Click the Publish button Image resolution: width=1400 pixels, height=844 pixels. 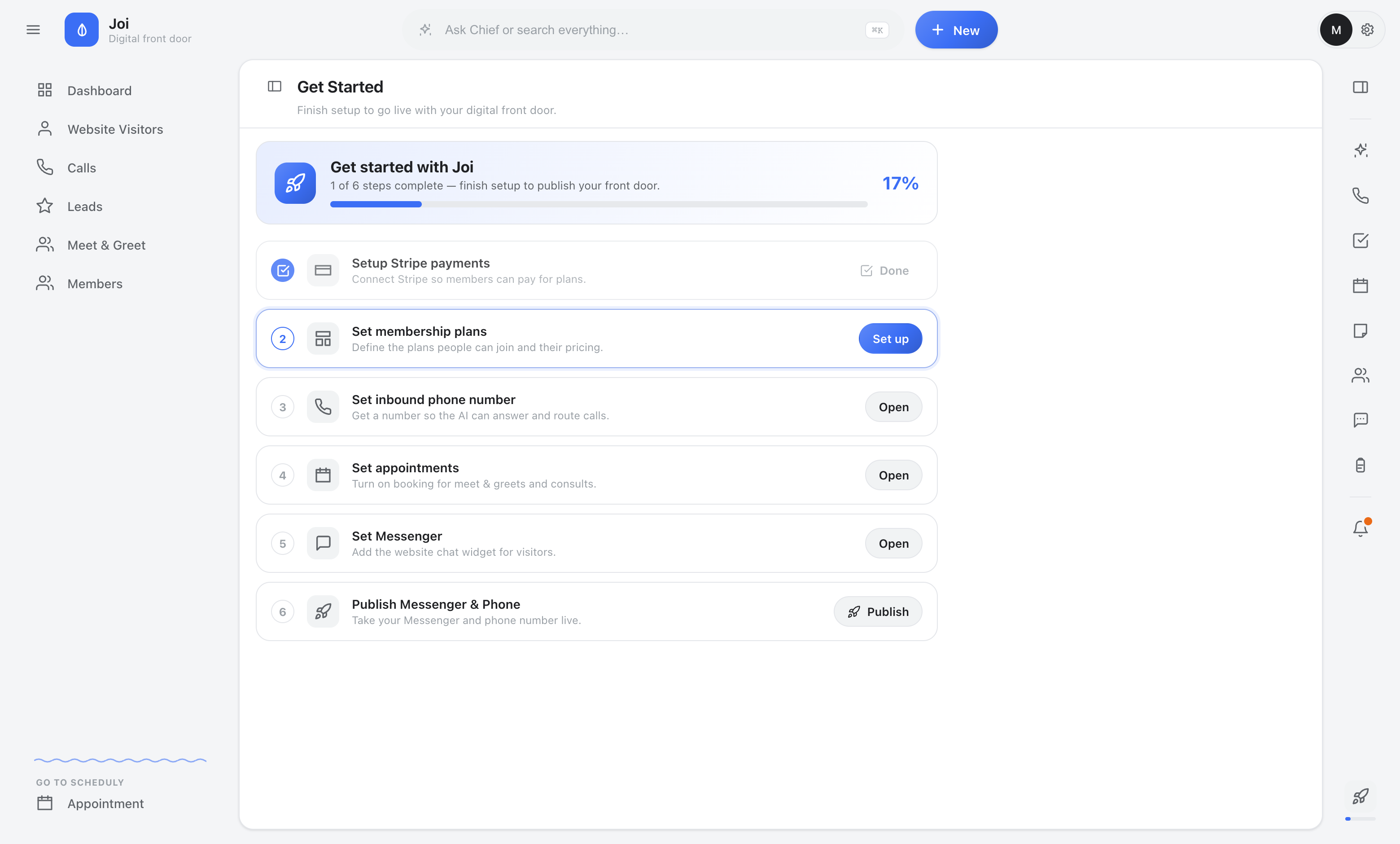click(878, 611)
